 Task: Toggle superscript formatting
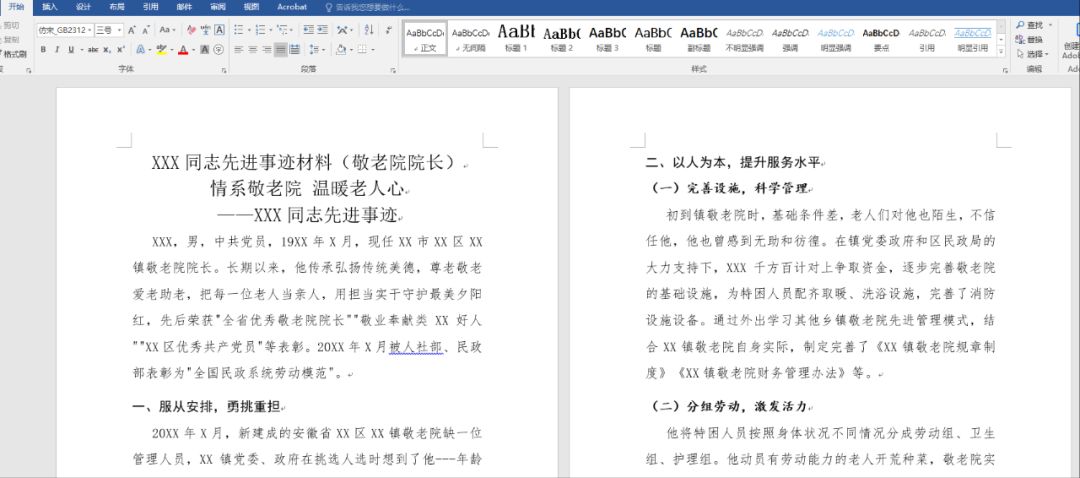121,50
